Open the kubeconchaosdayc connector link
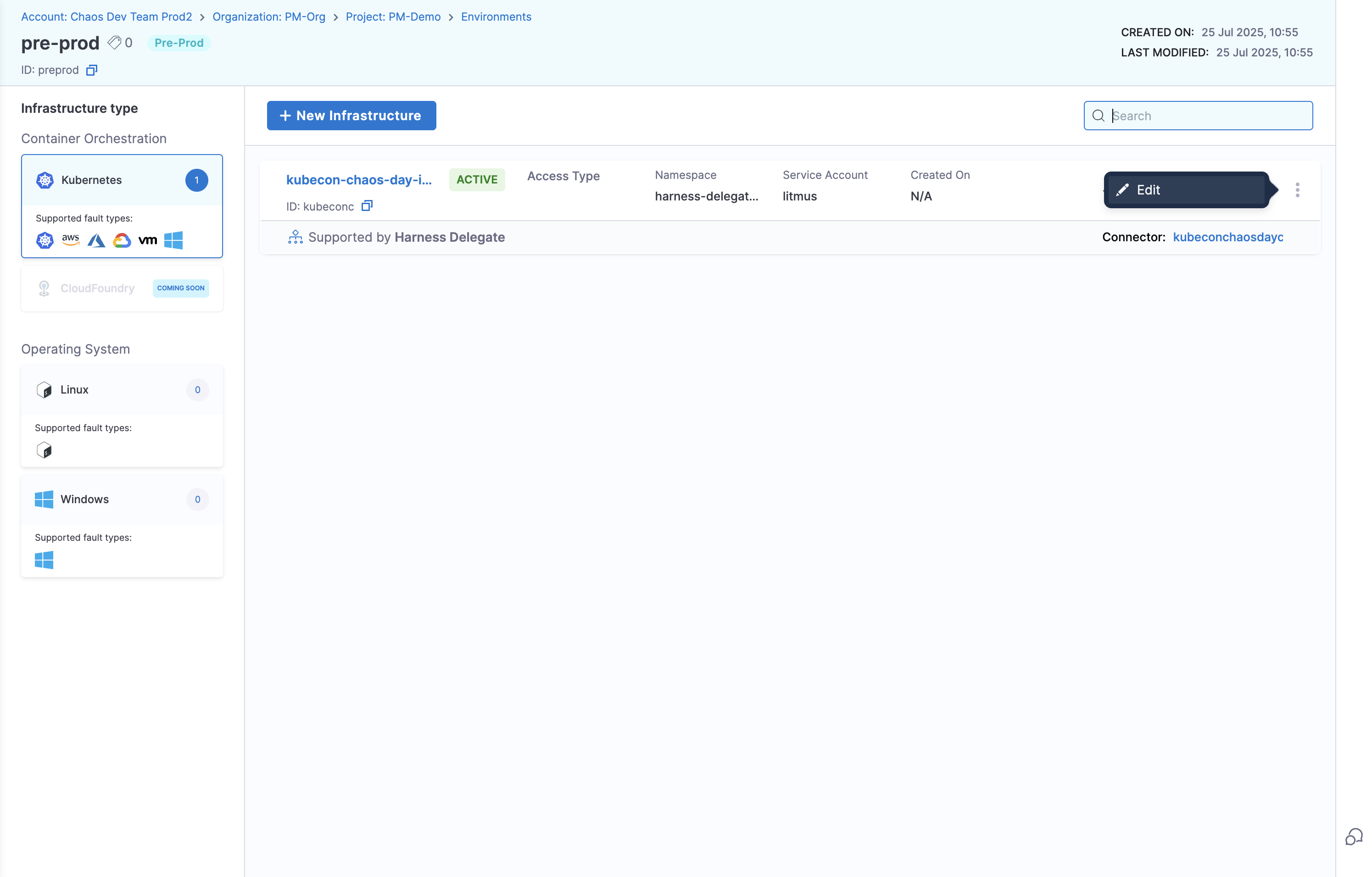Screen dimensions: 1372x877 point(1227,237)
